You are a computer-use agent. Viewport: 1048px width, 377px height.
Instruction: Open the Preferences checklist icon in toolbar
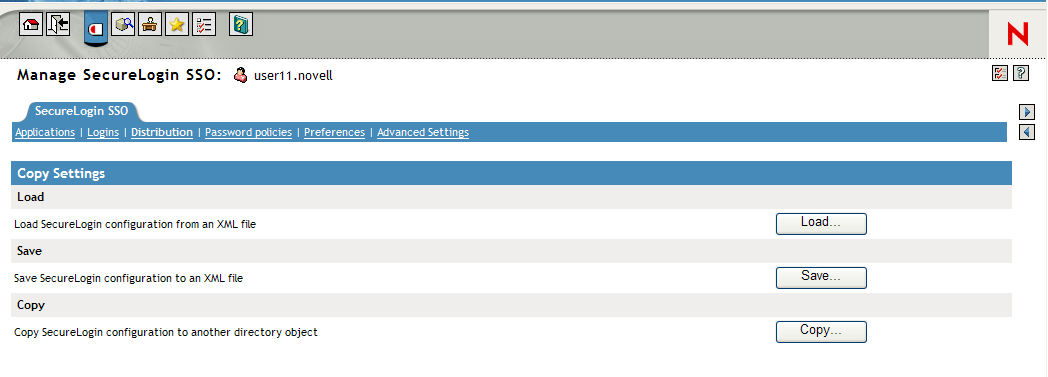[x=203, y=25]
